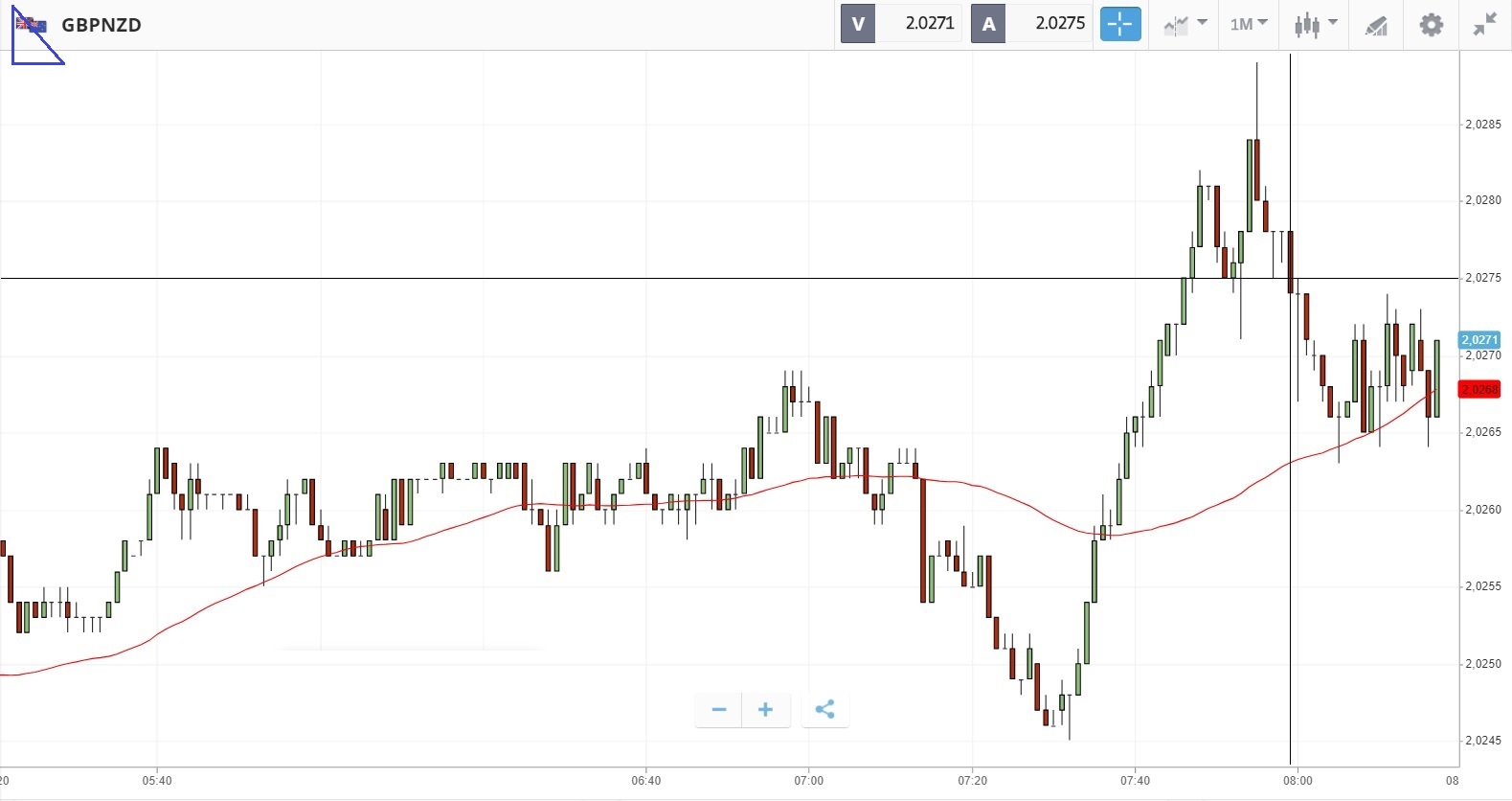1512x801 pixels.
Task: Toggle the blue crosshair cursor button
Action: (x=1119, y=24)
